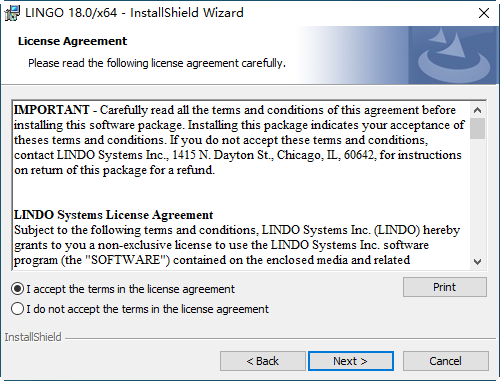Click the 'License Agreement' heading
Screen dimensions: 500x381
(72, 41)
